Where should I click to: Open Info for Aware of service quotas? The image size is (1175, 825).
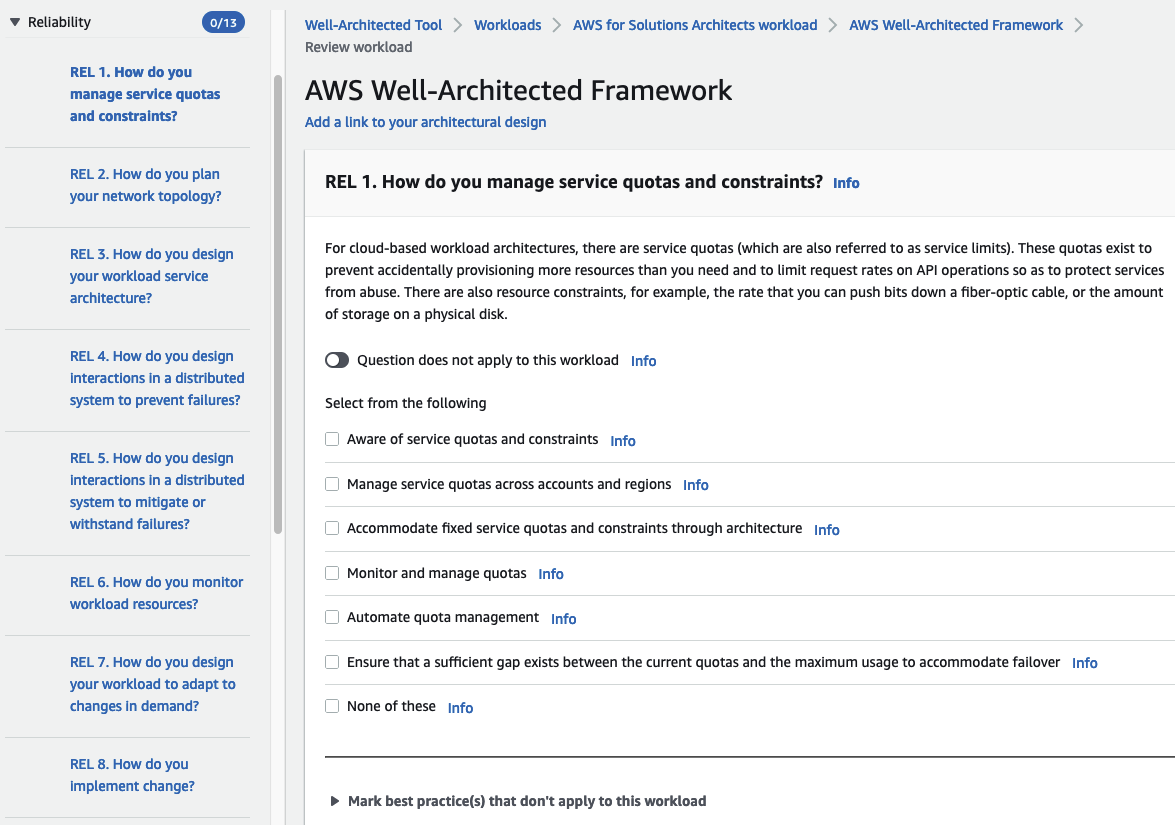coord(623,441)
